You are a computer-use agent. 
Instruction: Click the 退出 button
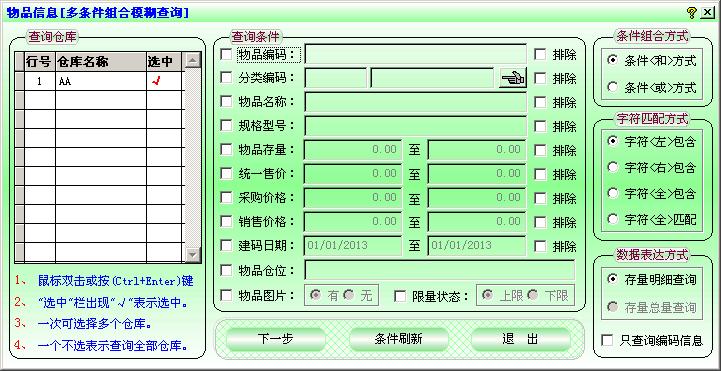(521, 339)
